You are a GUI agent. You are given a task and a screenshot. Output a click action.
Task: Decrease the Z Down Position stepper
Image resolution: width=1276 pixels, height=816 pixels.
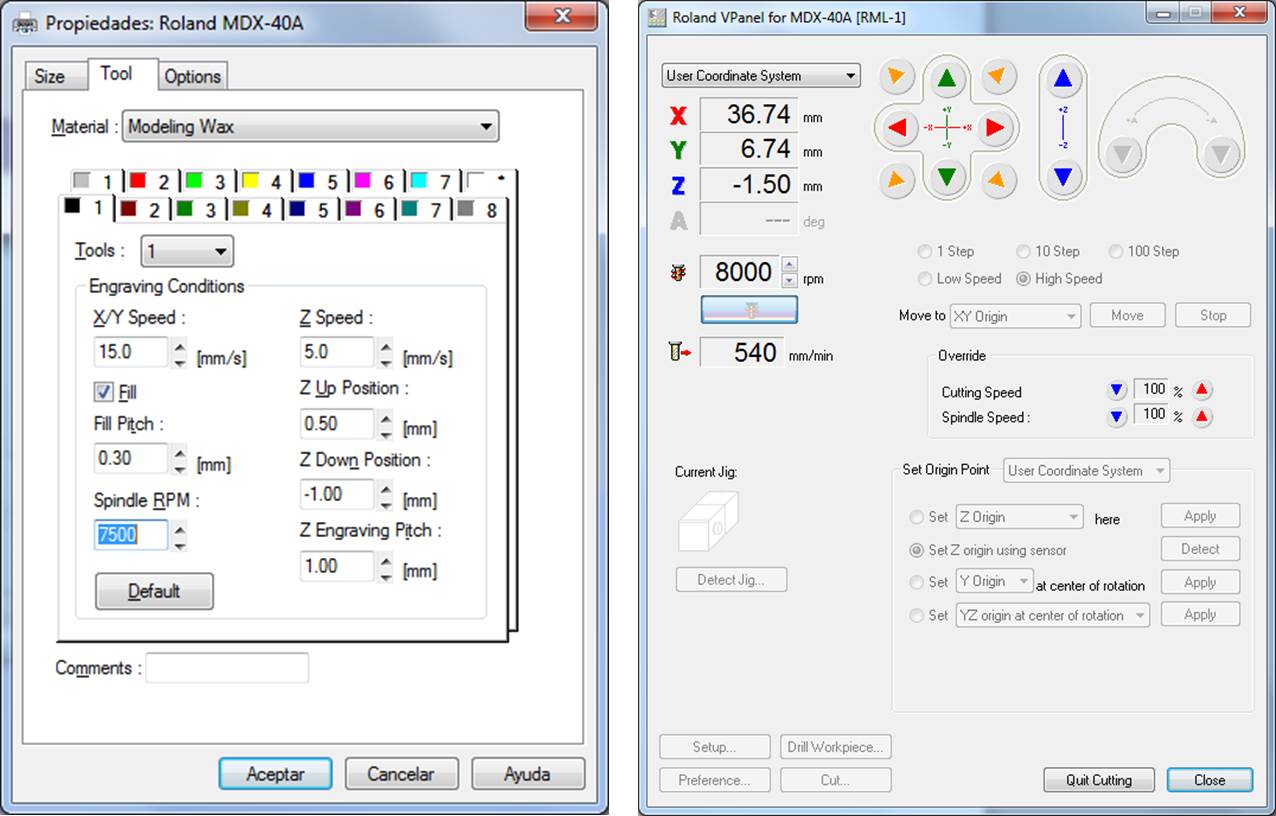pos(387,502)
